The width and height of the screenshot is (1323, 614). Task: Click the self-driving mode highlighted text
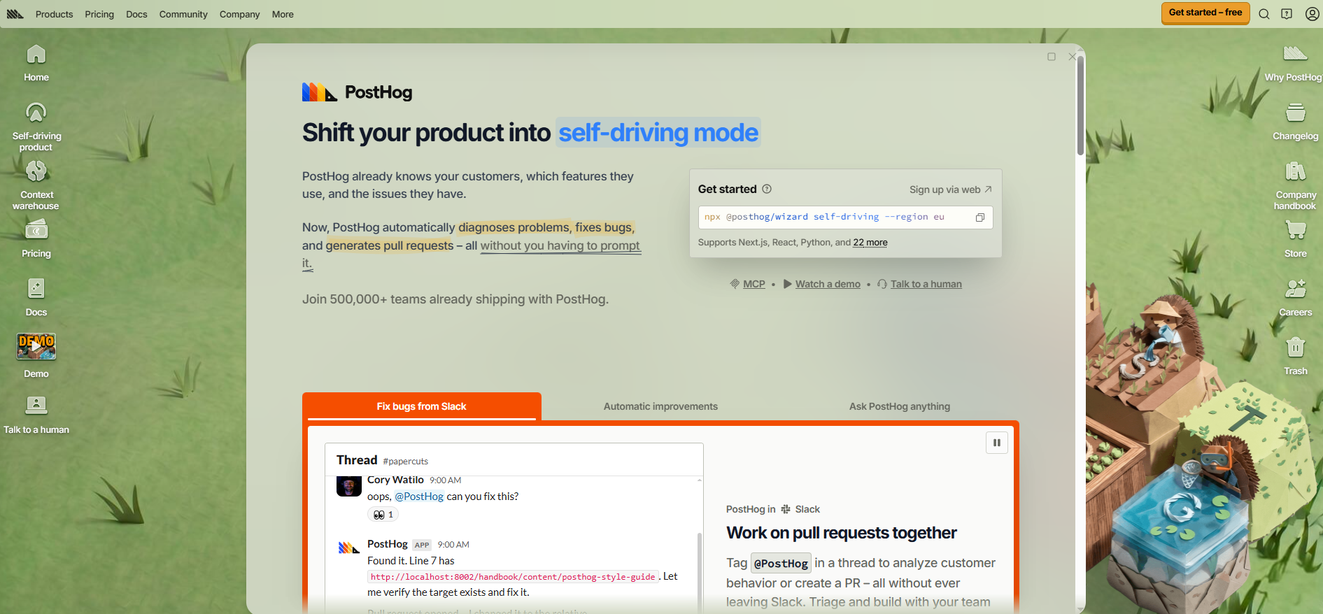coord(659,132)
